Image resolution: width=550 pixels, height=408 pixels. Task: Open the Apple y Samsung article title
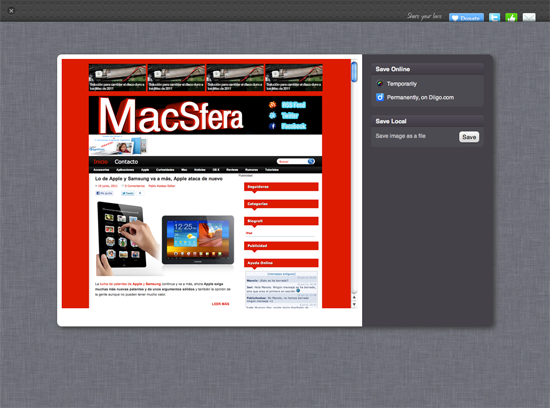click(x=159, y=179)
